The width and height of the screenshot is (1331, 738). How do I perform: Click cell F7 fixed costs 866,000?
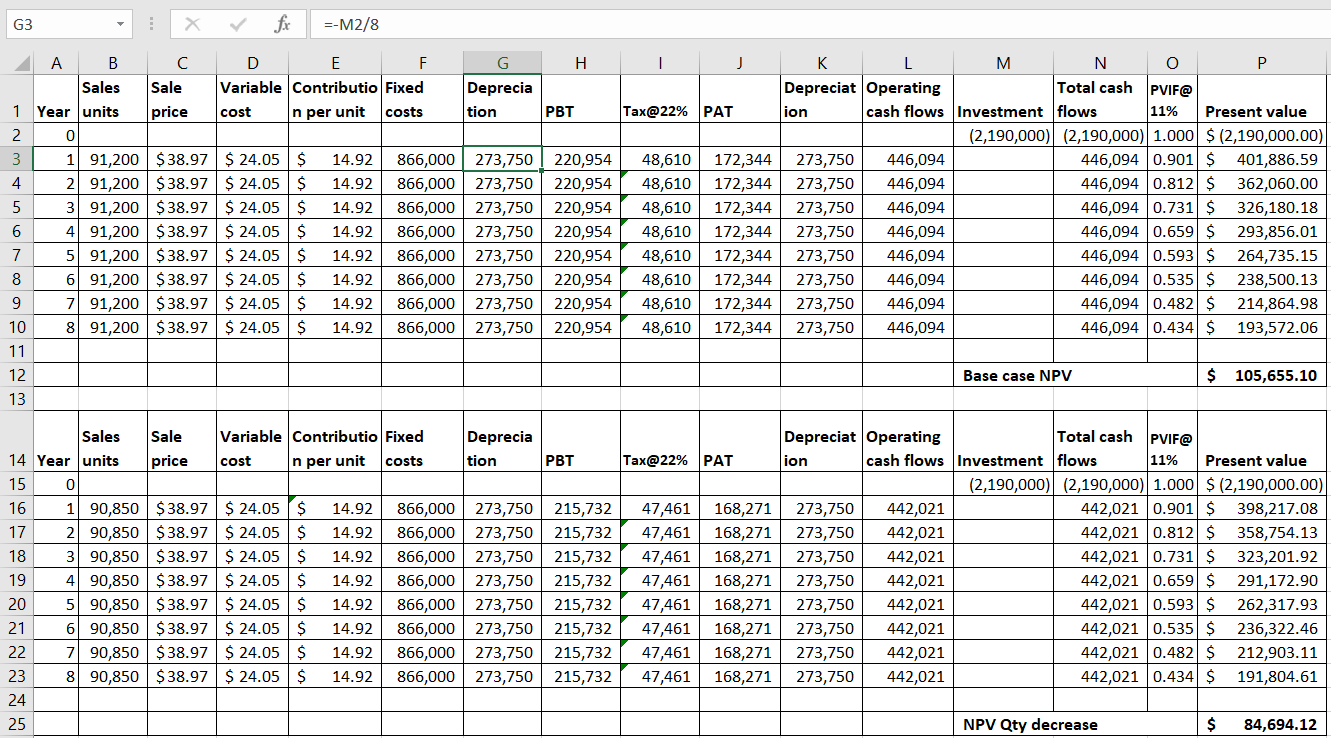click(422, 255)
